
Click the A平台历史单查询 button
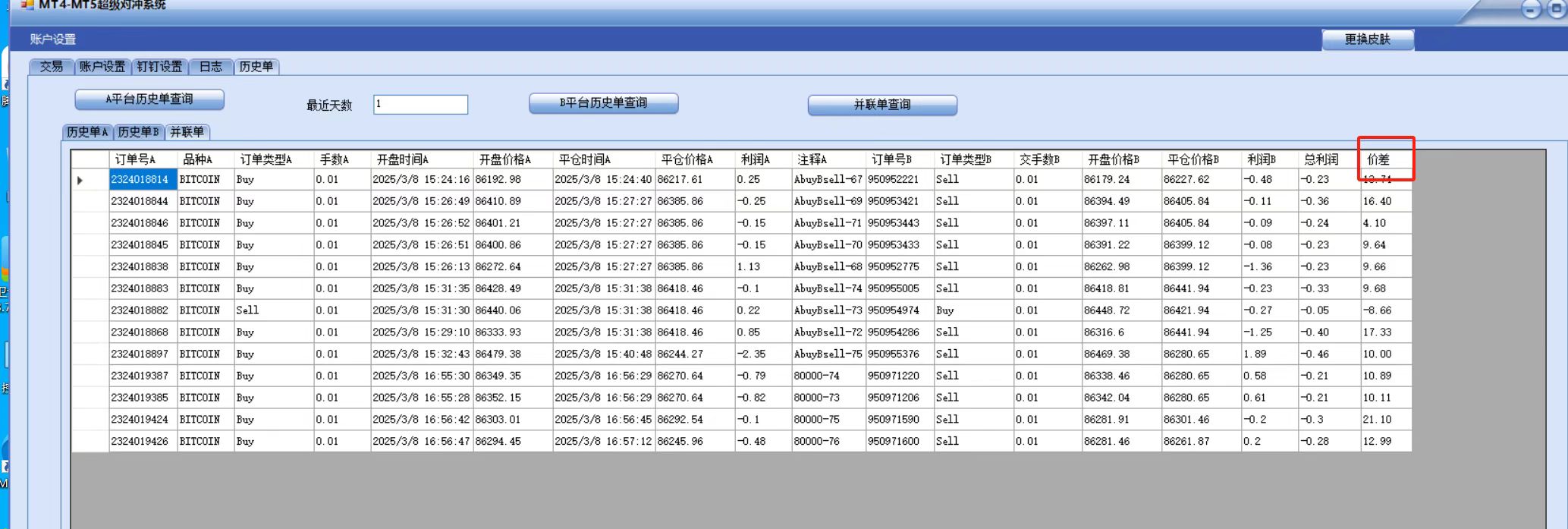tap(149, 99)
